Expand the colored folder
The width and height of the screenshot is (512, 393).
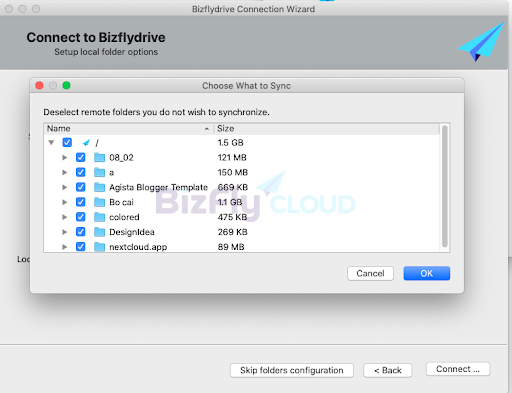coord(65,217)
